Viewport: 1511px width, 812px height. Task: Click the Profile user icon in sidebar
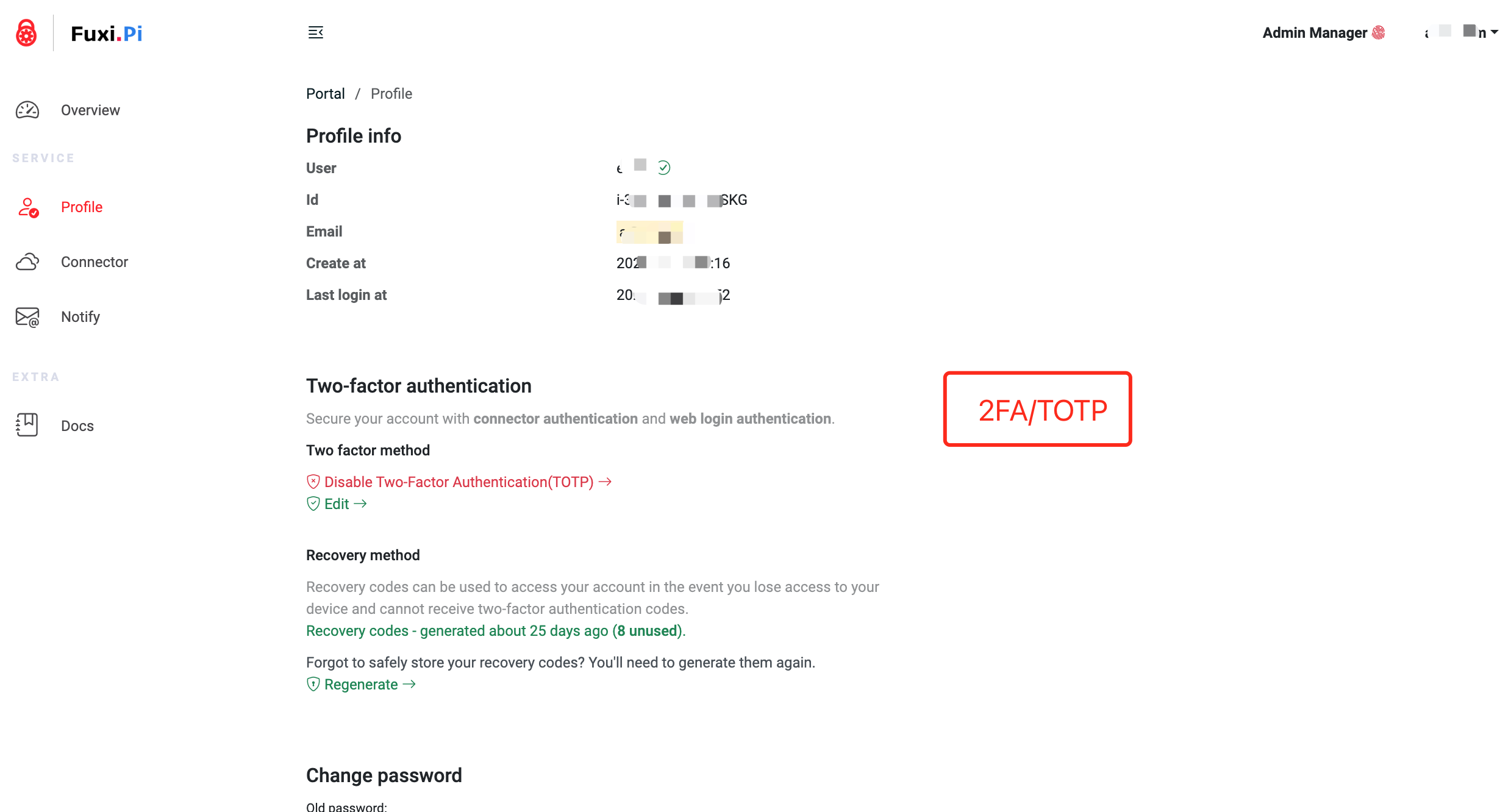click(x=28, y=207)
